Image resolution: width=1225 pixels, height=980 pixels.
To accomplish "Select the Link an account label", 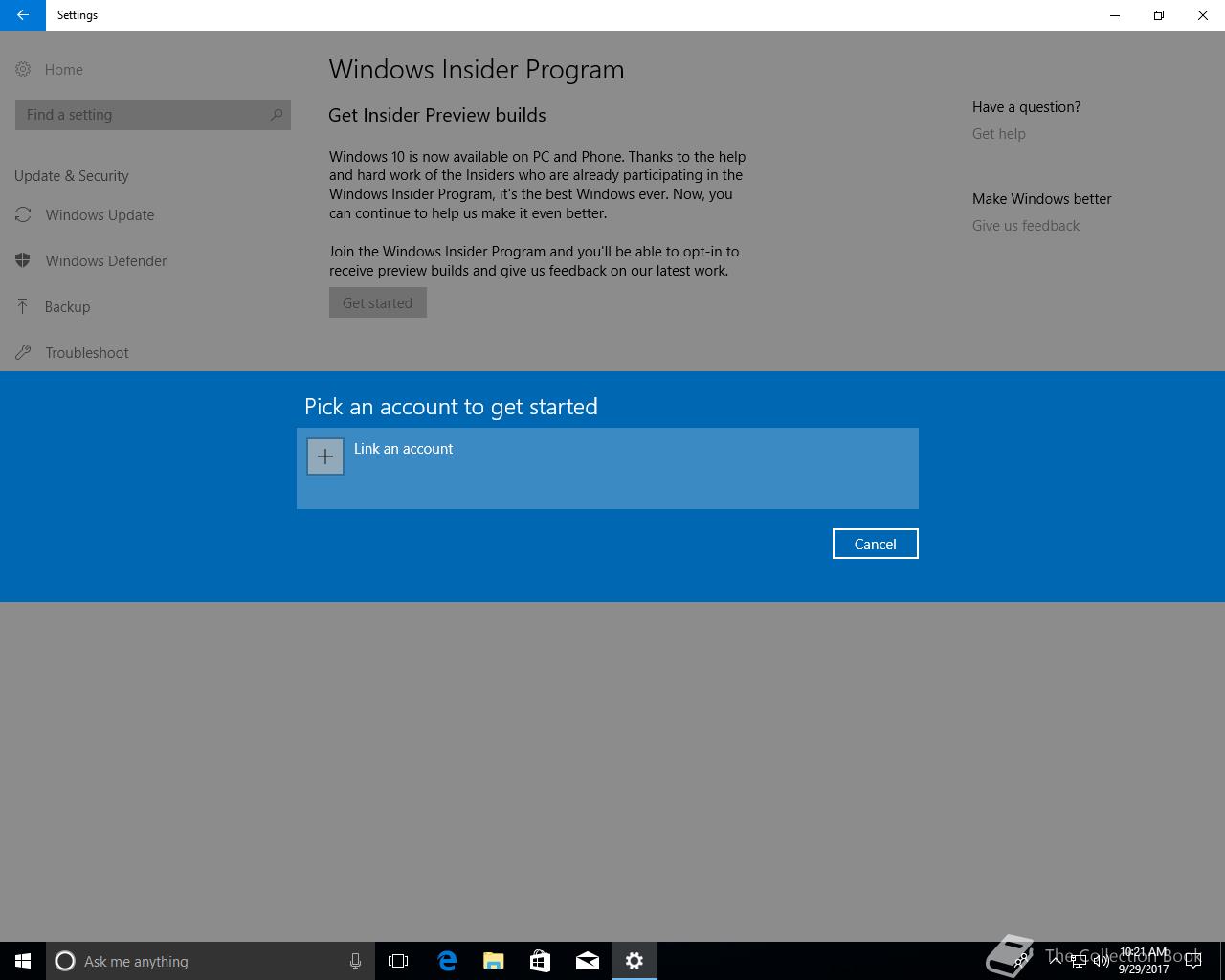I will 403,449.
